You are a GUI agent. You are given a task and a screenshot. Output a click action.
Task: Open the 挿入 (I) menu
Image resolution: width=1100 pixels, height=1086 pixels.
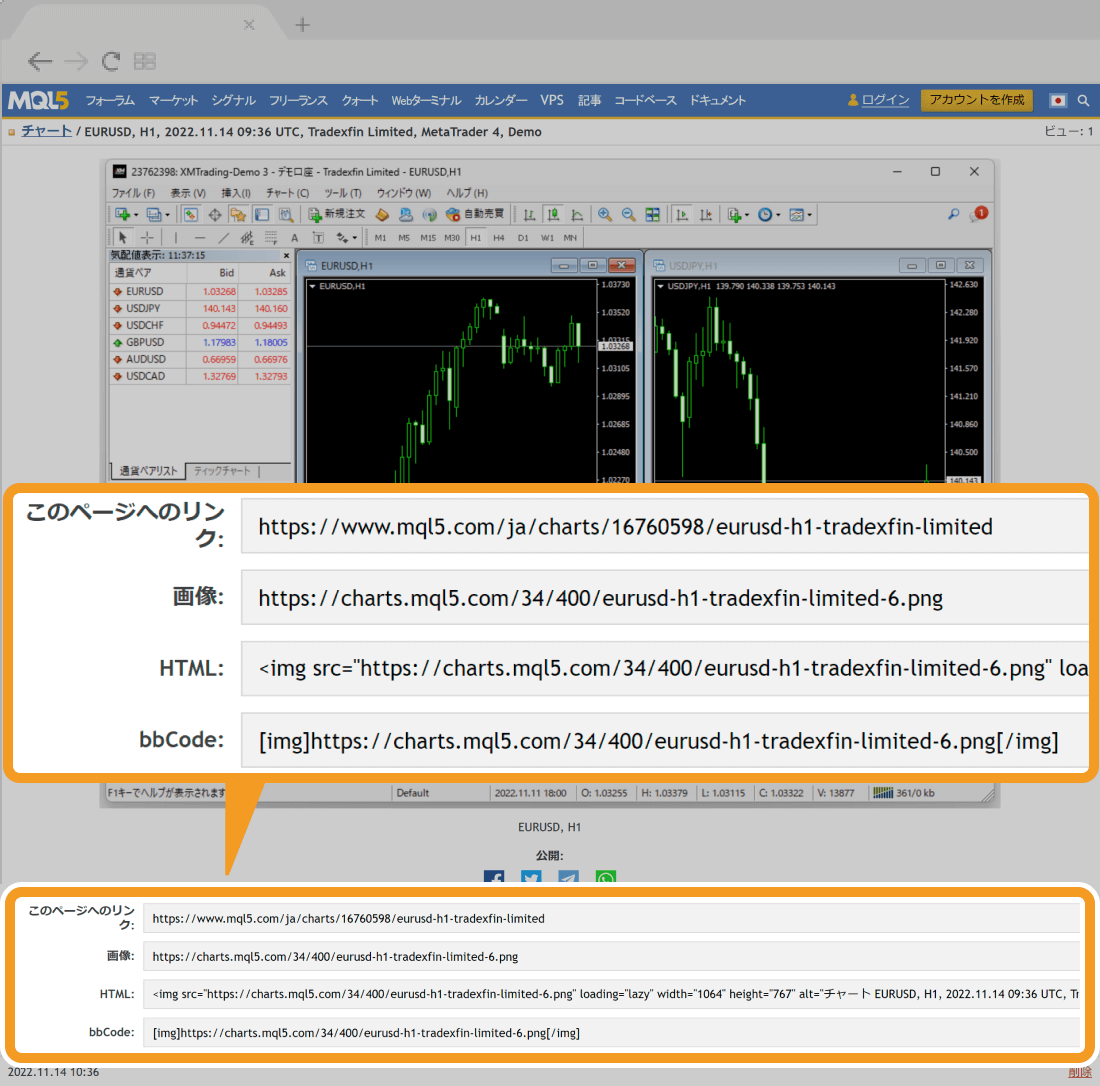pyautogui.click(x=236, y=193)
